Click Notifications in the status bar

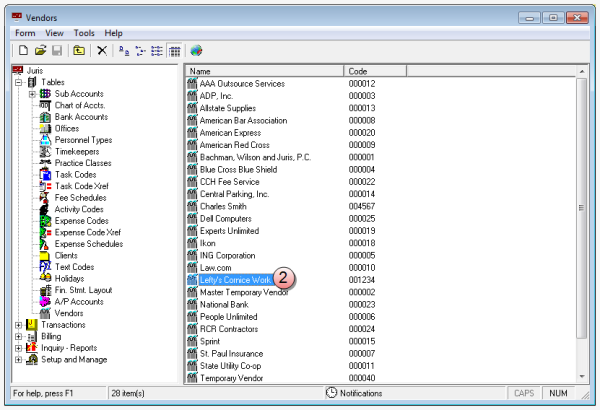(x=353, y=394)
